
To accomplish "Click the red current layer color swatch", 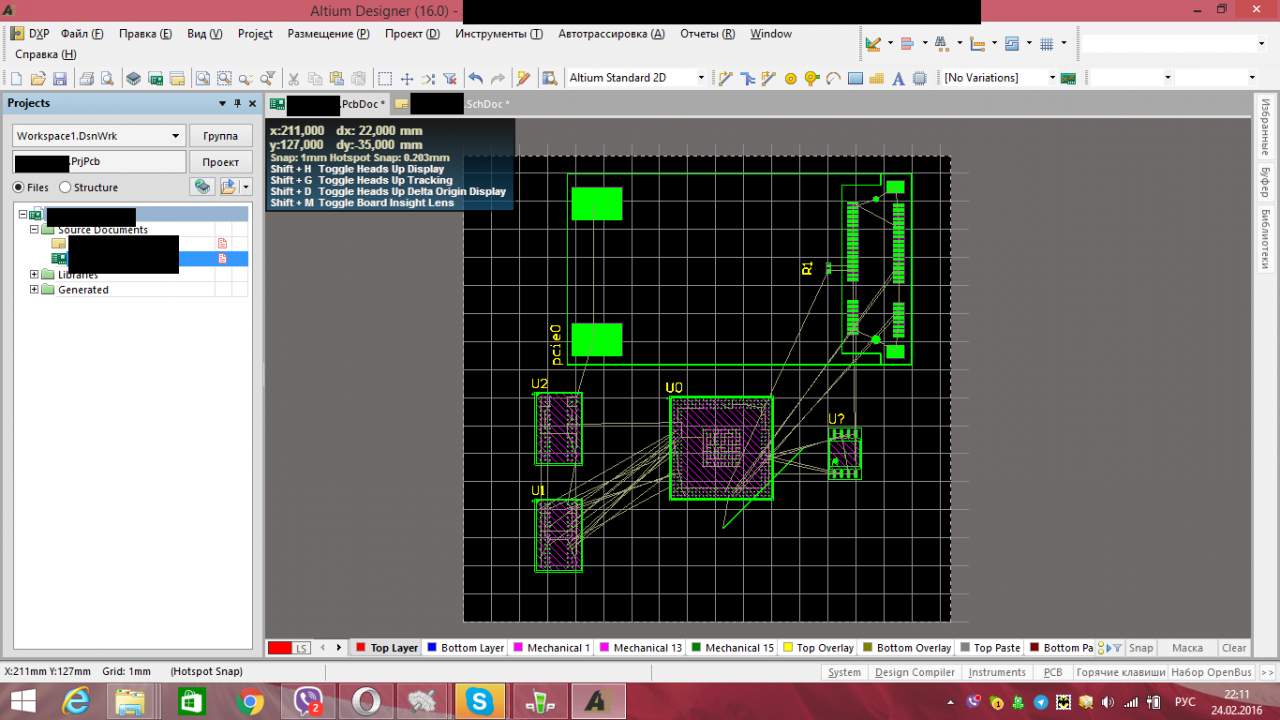I will 279,648.
